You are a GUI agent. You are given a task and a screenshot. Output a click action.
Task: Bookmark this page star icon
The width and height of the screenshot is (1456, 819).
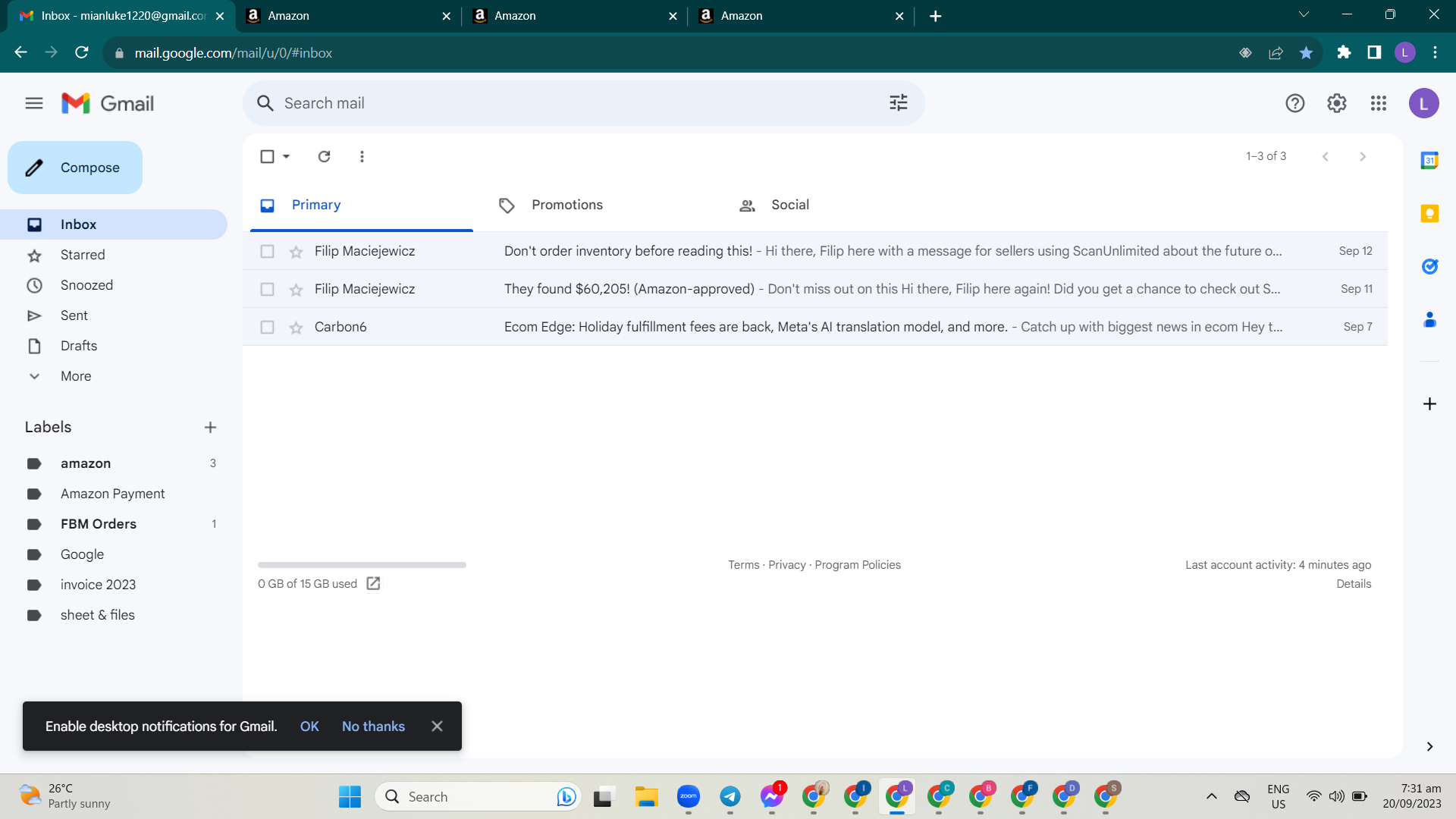(1306, 53)
